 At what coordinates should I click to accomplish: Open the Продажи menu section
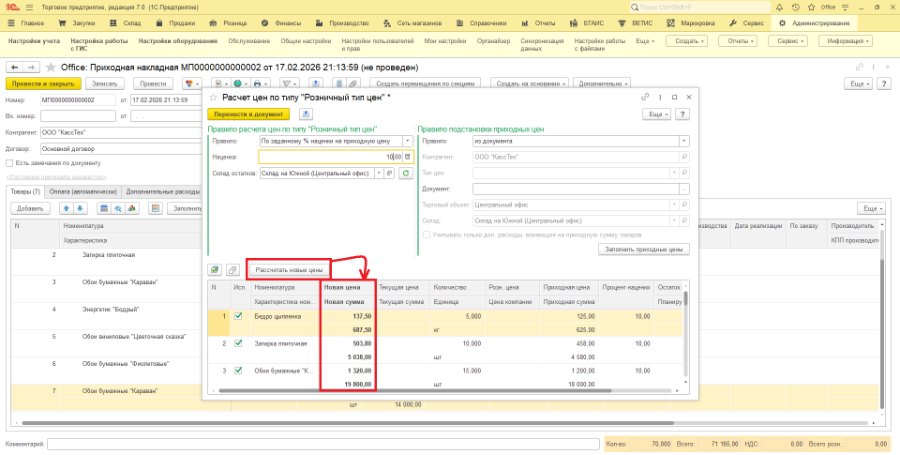177,24
